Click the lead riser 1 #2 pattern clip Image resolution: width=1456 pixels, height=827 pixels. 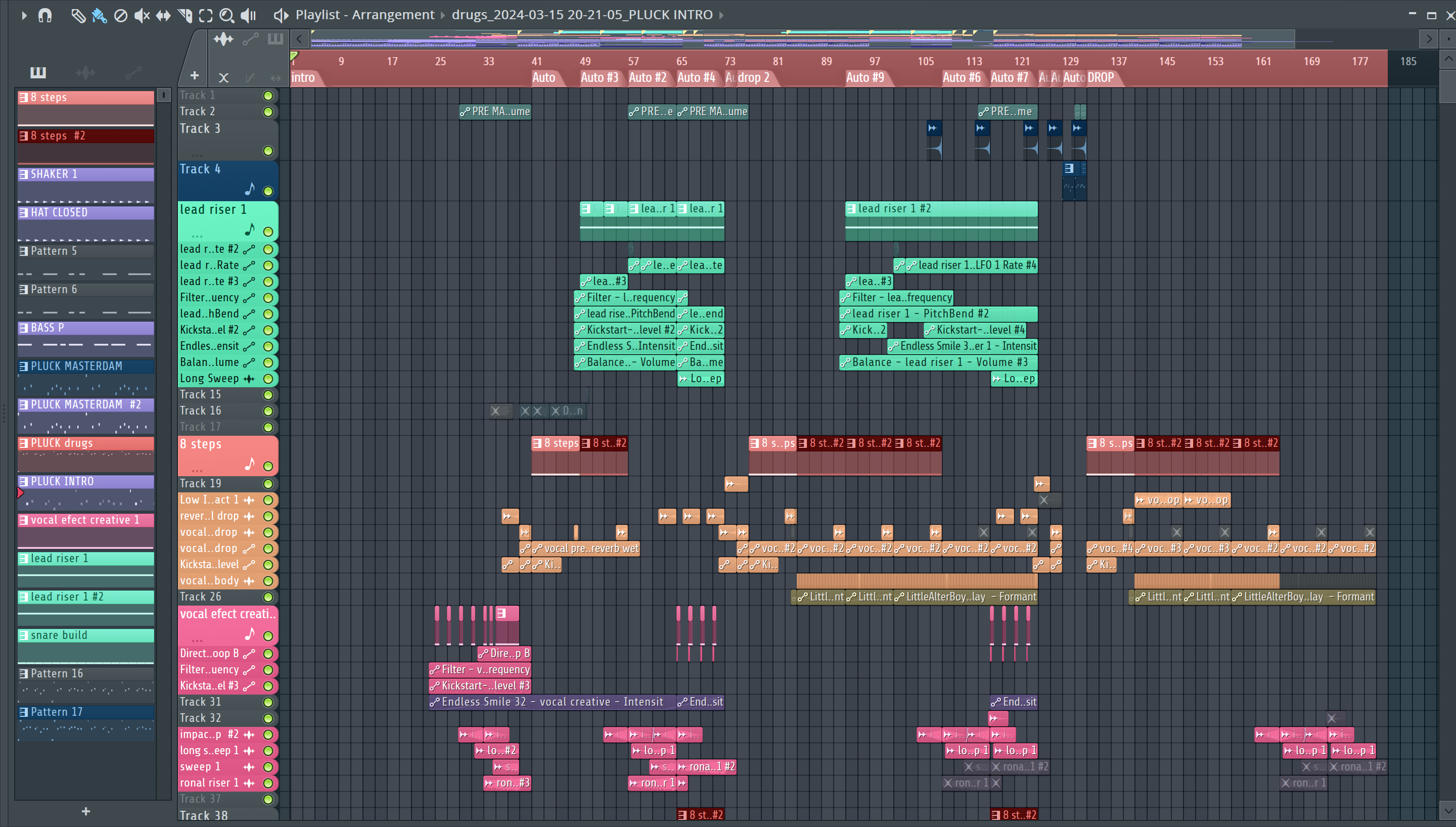[x=941, y=221]
